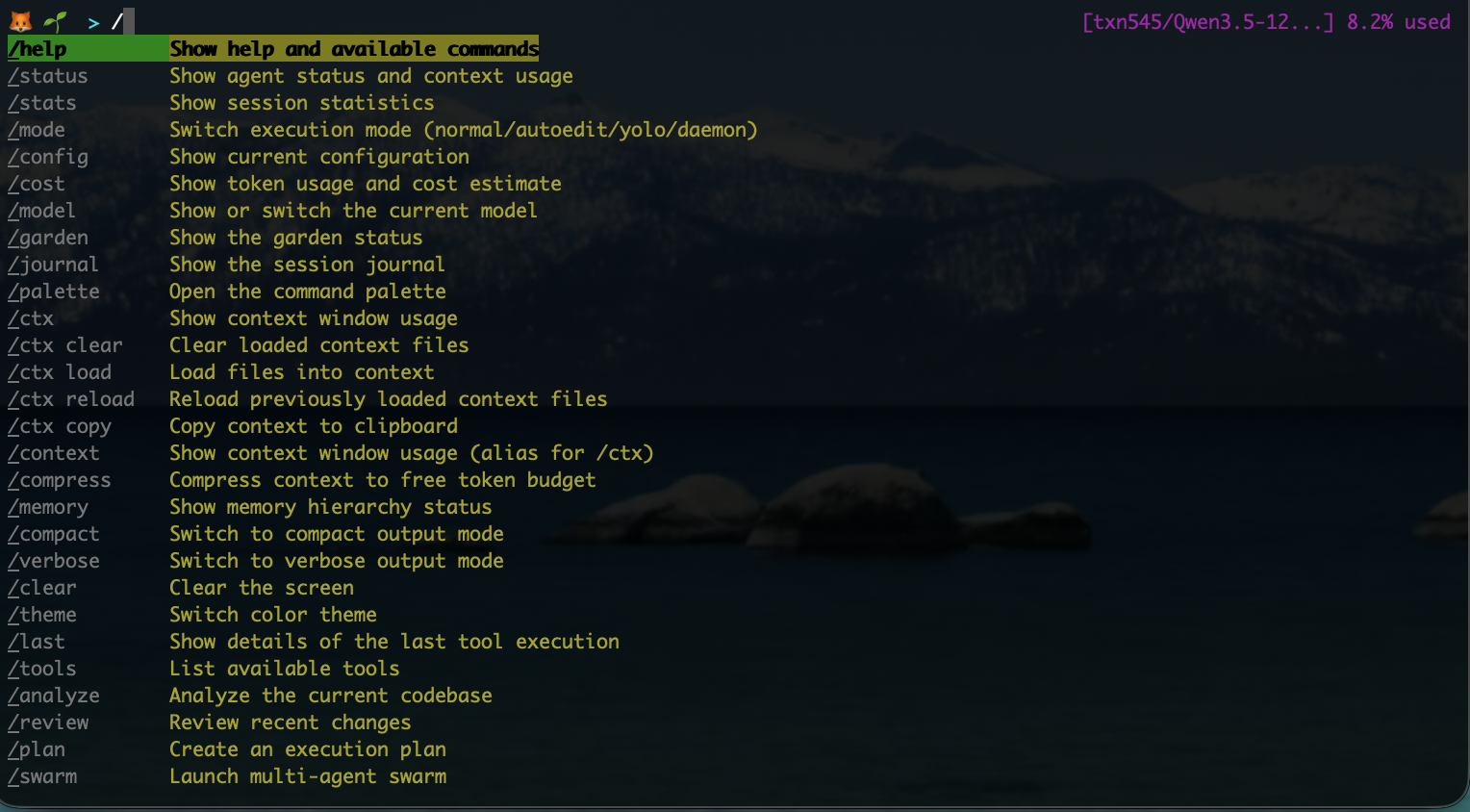This screenshot has width=1470, height=812.
Task: Run the /review recent changes command
Action: (48, 723)
